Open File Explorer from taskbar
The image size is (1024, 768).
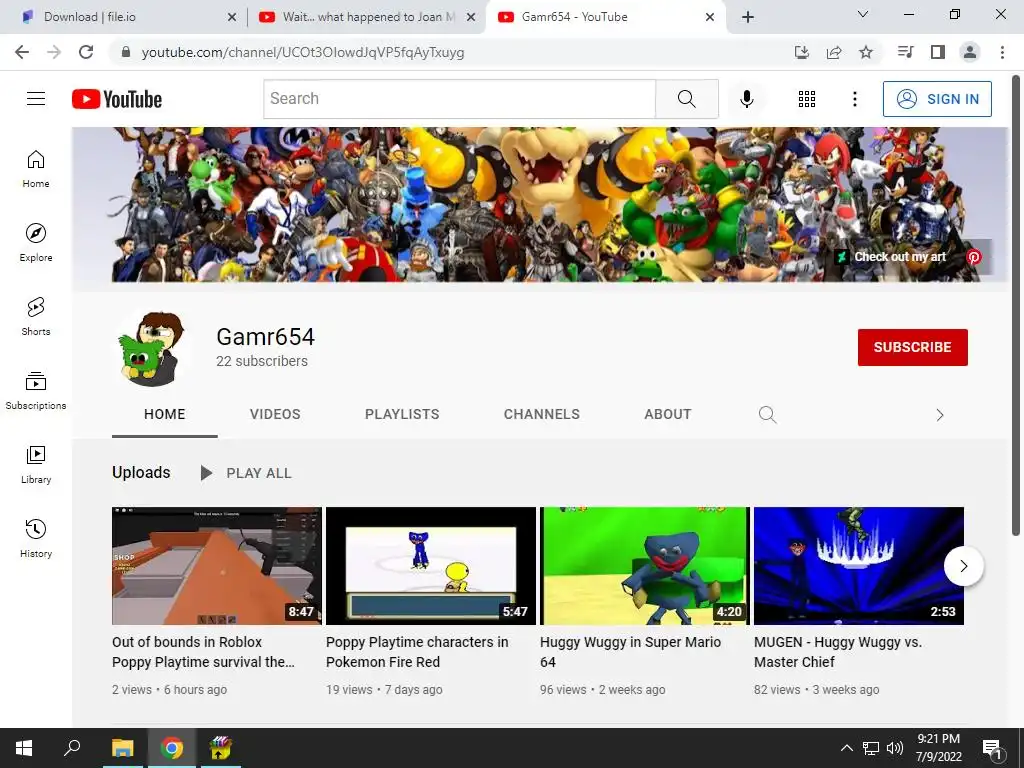(122, 748)
